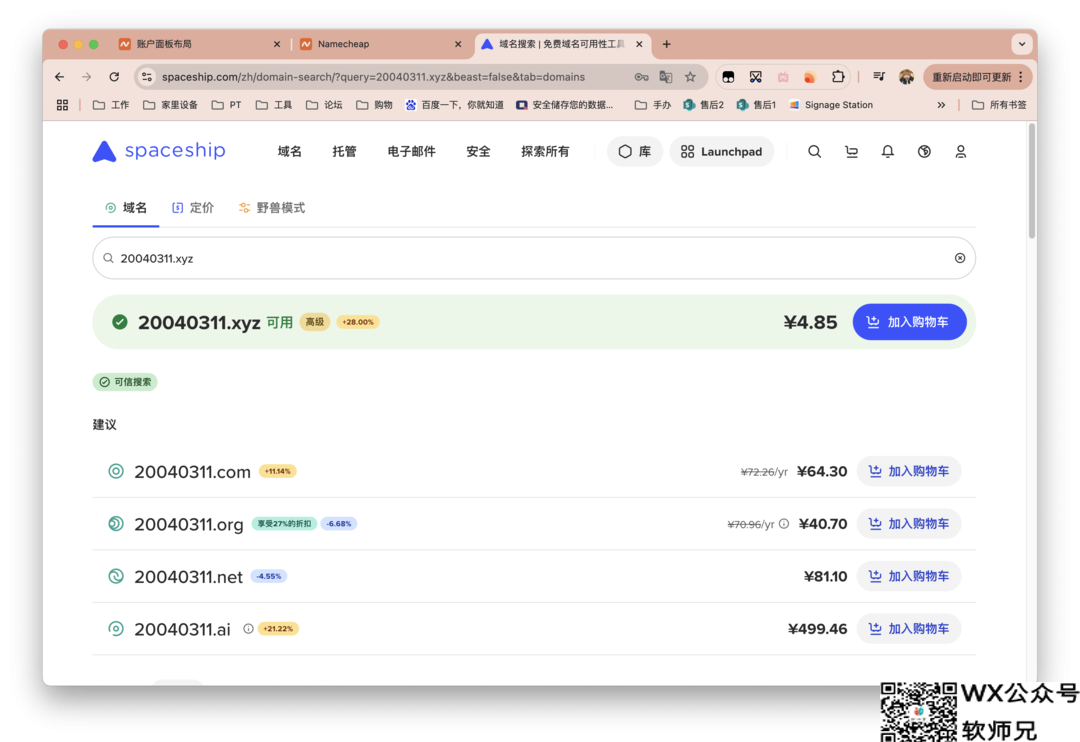The width and height of the screenshot is (1080, 742).
Task: Open the 论坛 bookmarks folder
Action: (324, 105)
